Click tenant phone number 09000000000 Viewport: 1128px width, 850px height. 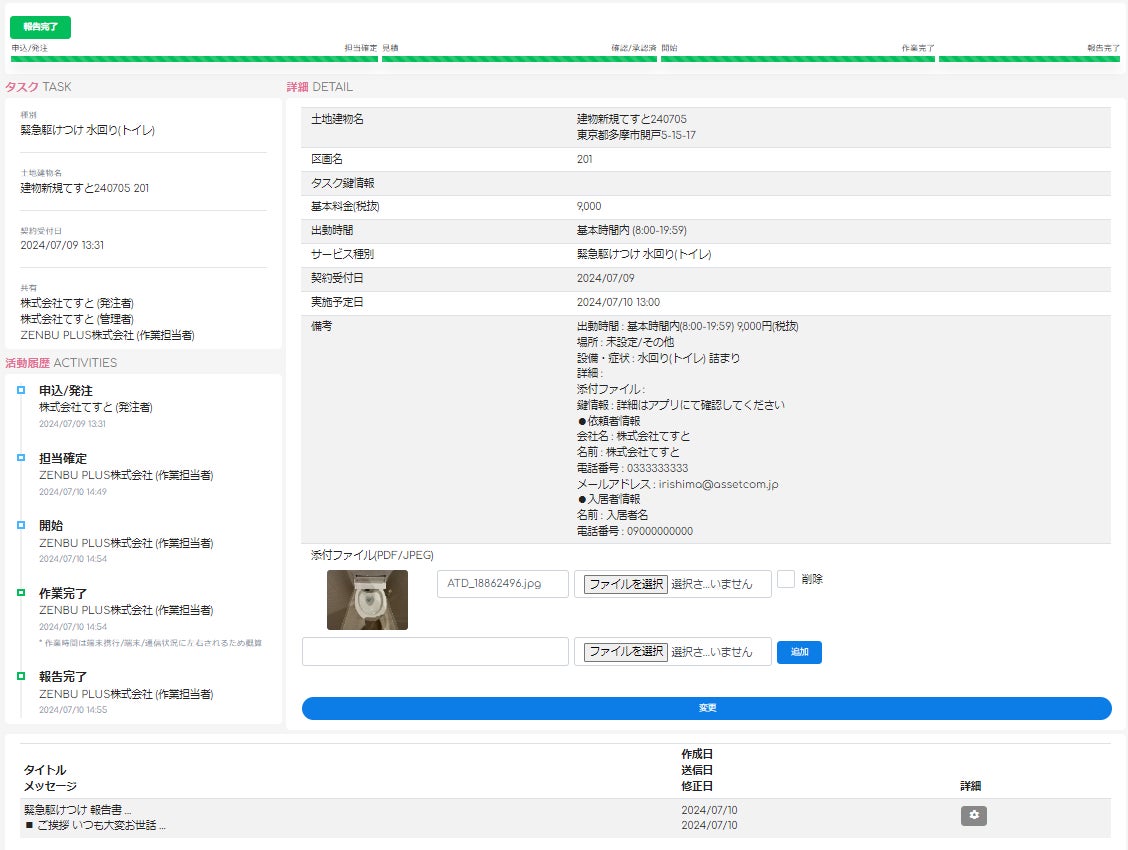(660, 531)
